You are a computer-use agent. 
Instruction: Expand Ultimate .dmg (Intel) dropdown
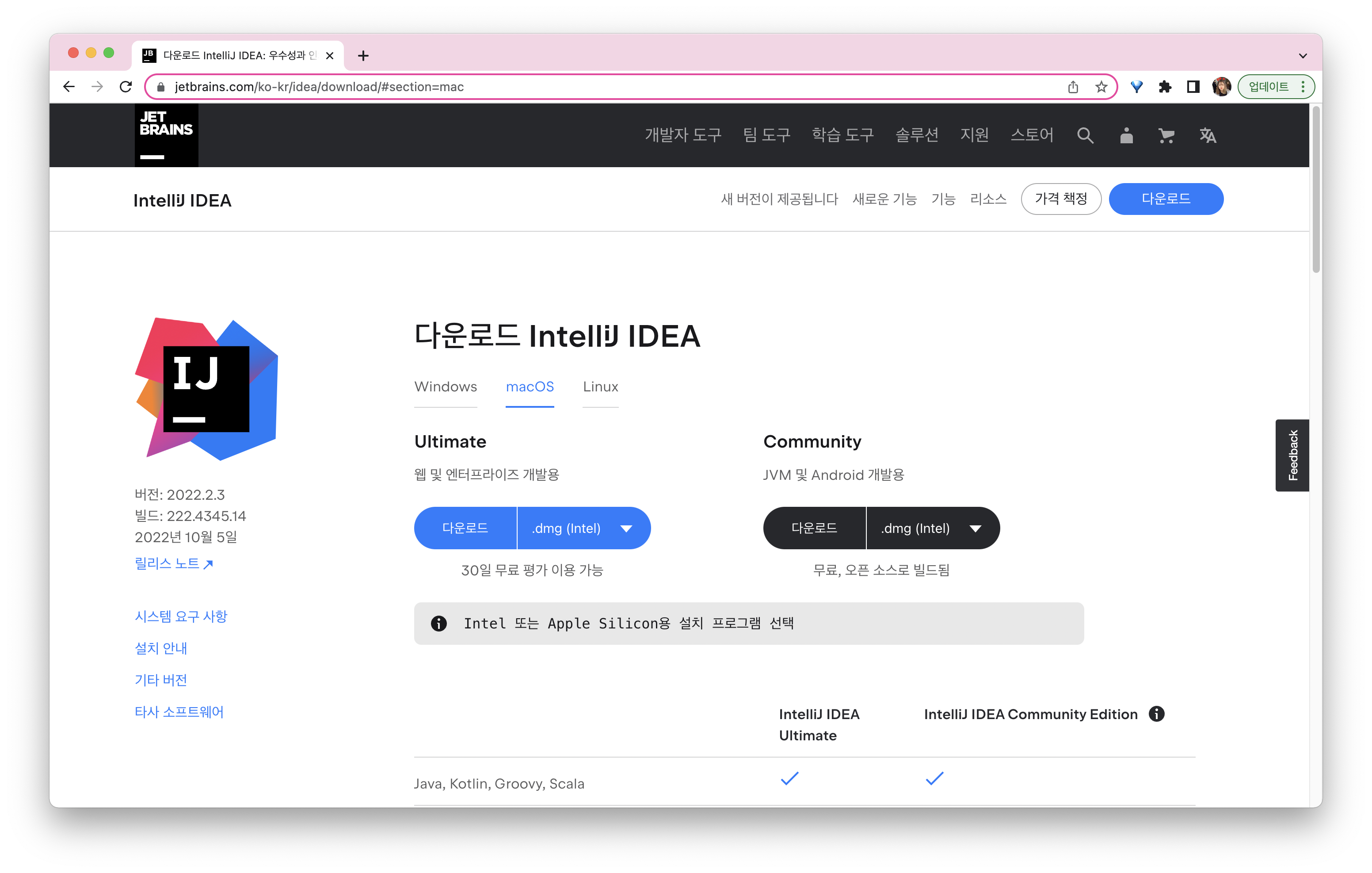583,528
